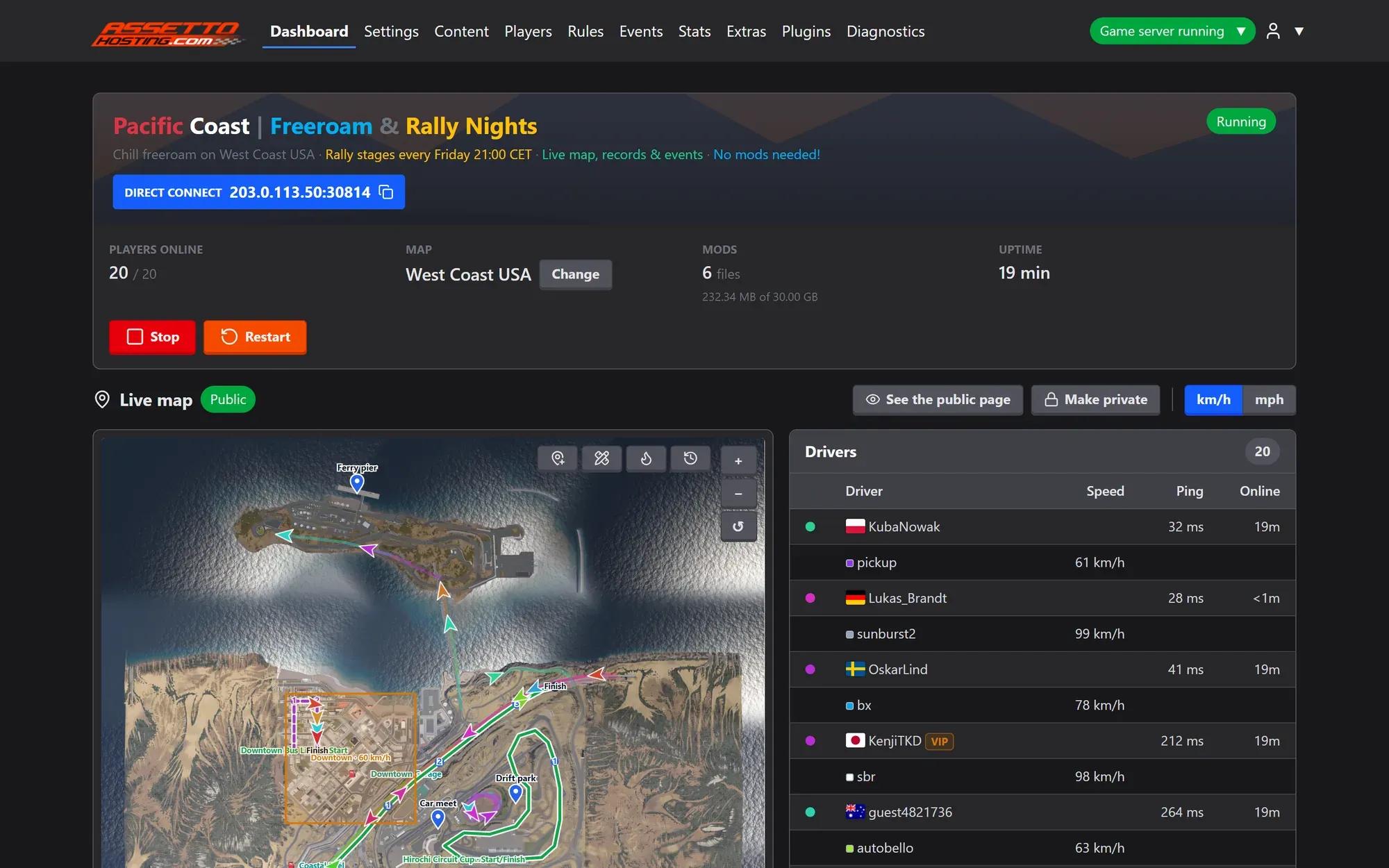
Task: Make the live map private
Action: tap(1095, 399)
